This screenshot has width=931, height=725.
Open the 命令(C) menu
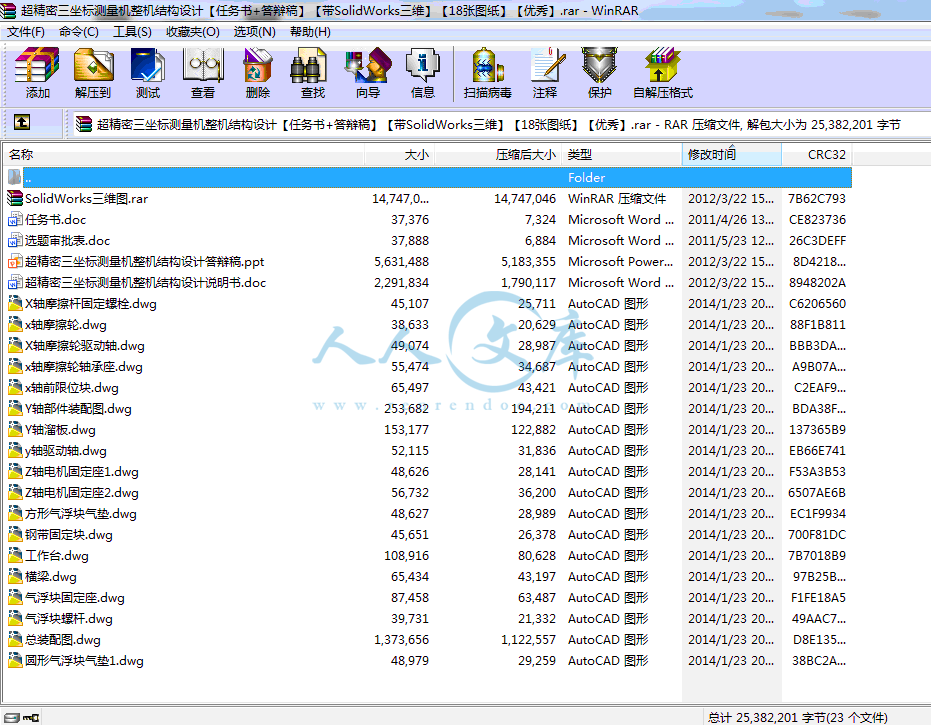[x=78, y=32]
